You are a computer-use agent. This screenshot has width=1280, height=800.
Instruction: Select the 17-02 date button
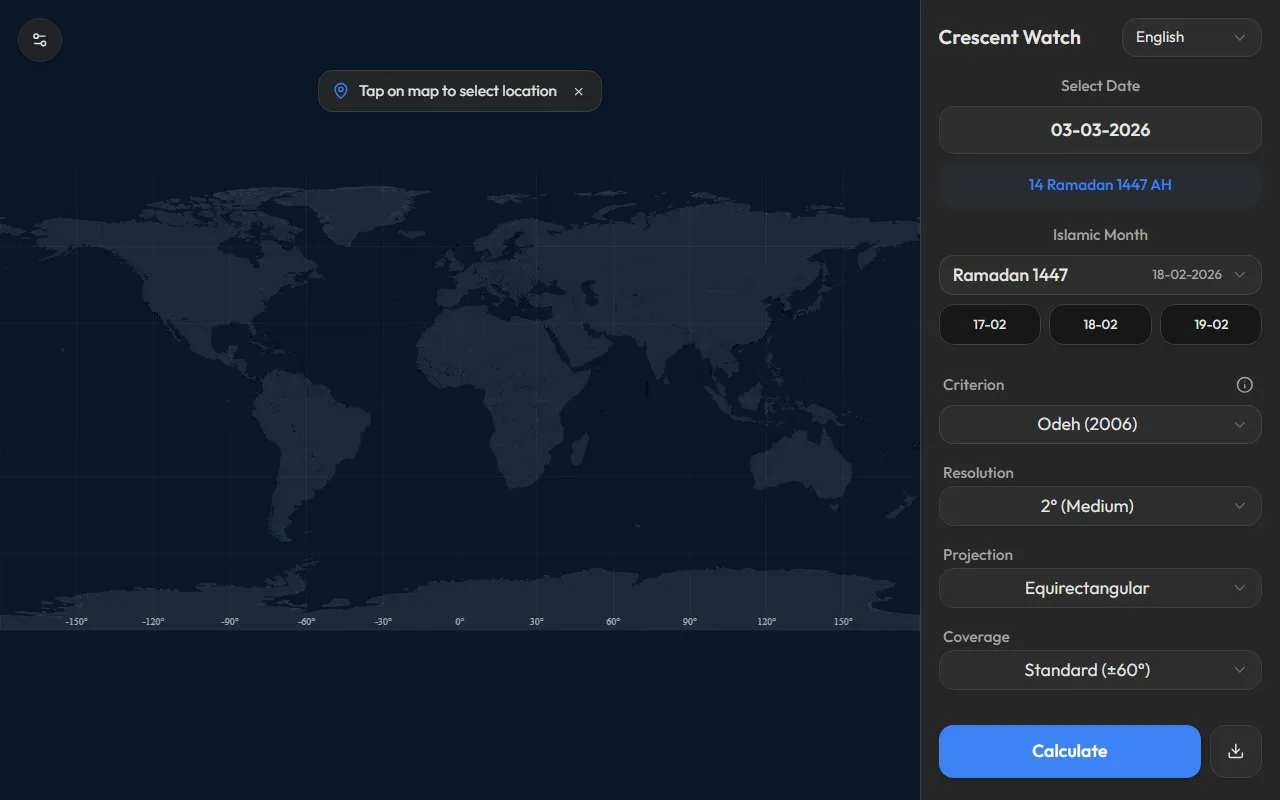tap(990, 325)
